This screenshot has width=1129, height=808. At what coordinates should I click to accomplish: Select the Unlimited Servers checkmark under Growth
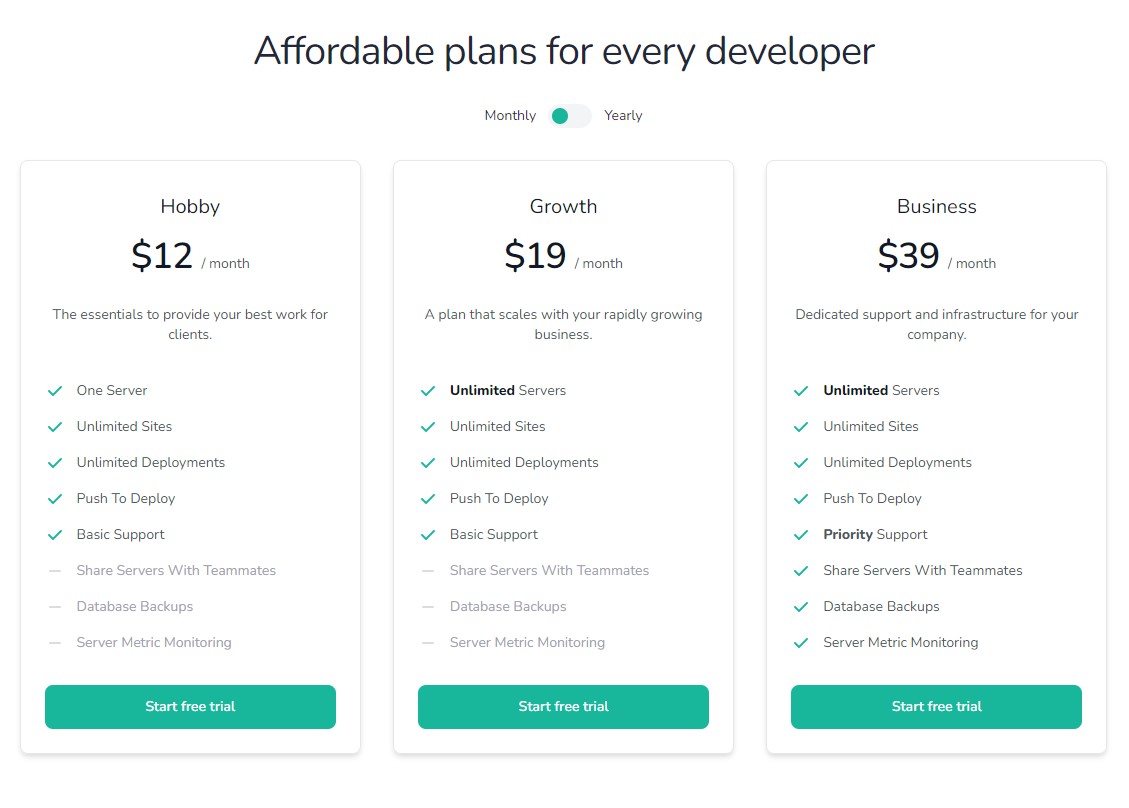429,390
